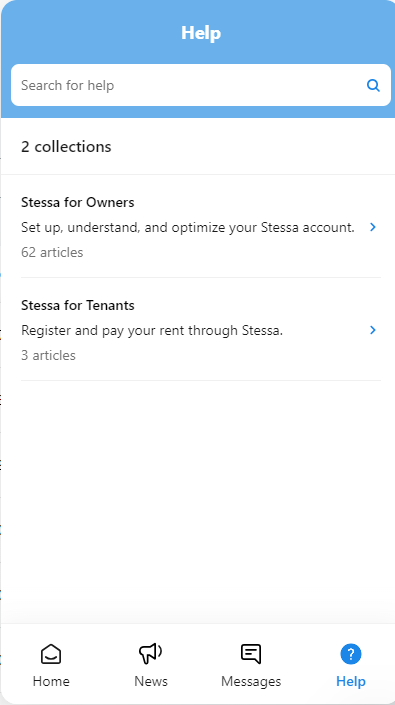Select the Home tab label
Screen dimensions: 395x705
point(51,681)
